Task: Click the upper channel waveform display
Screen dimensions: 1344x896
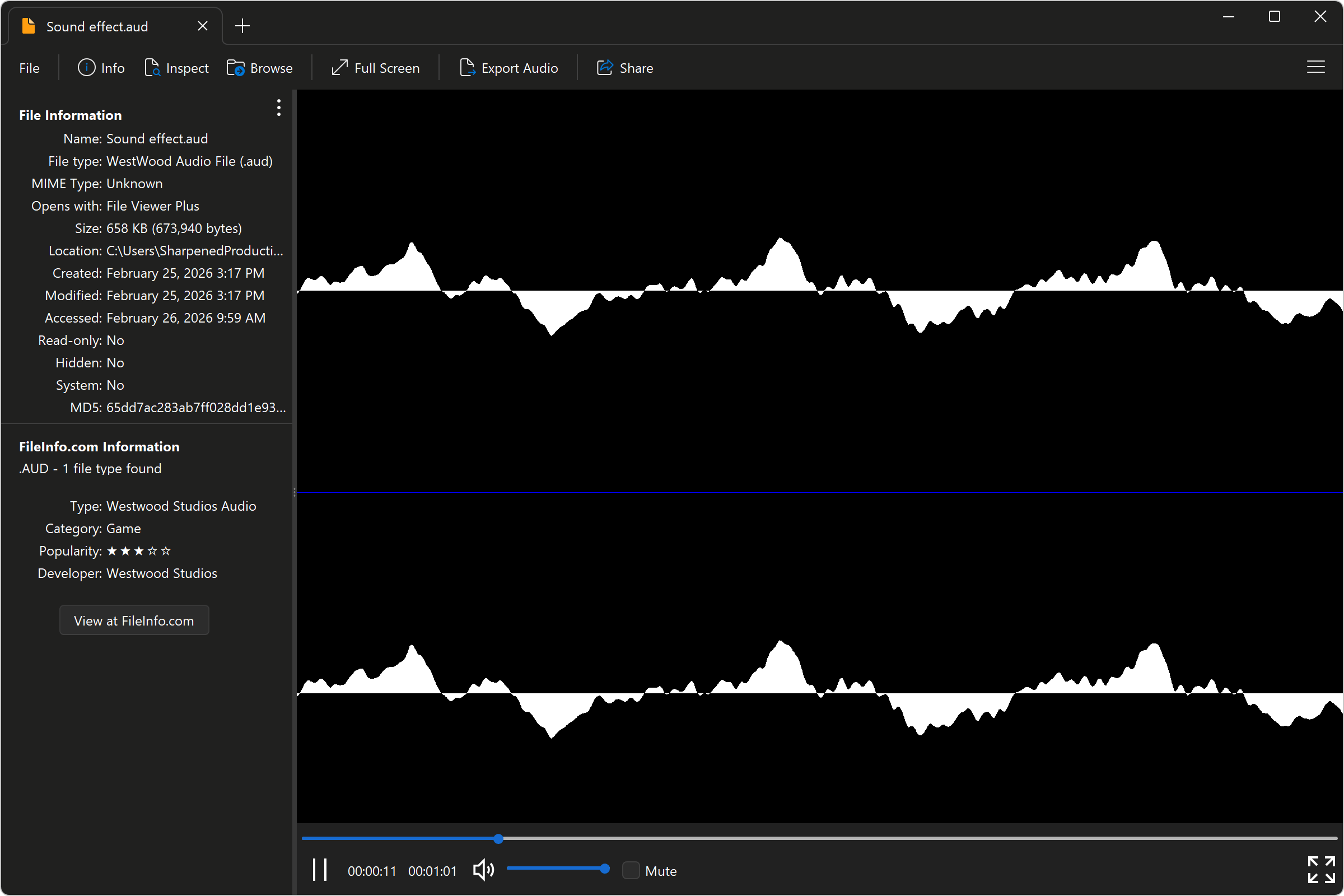Action: click(x=819, y=290)
